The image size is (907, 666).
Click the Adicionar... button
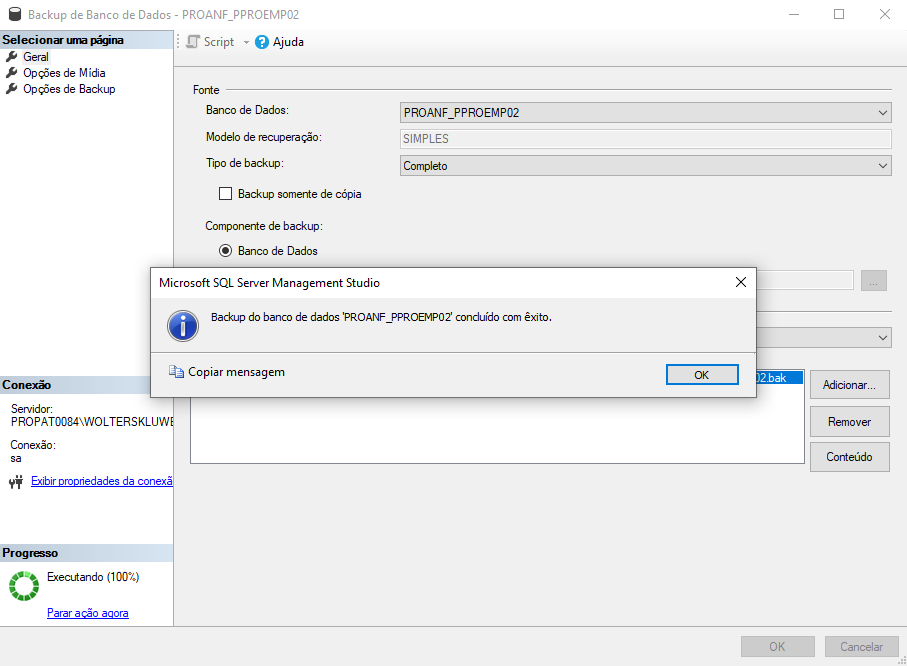coord(849,385)
